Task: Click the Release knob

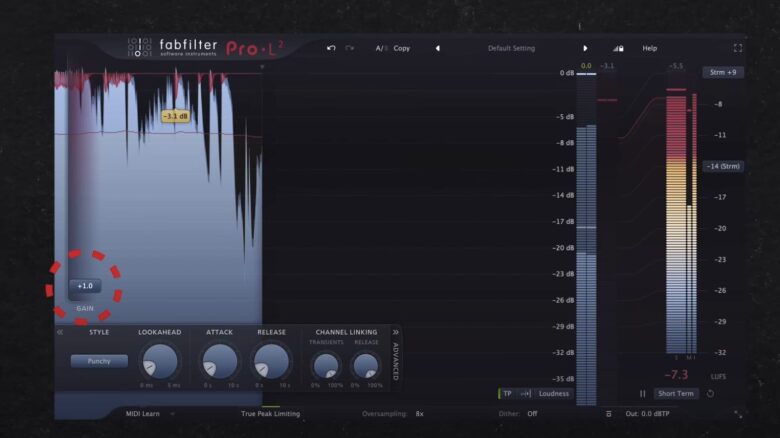Action: click(272, 361)
